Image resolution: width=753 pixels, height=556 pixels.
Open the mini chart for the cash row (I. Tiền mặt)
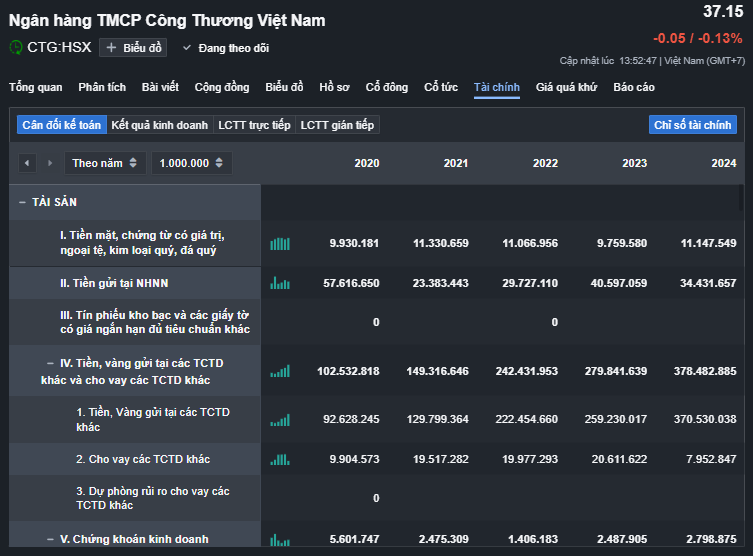[x=279, y=243]
